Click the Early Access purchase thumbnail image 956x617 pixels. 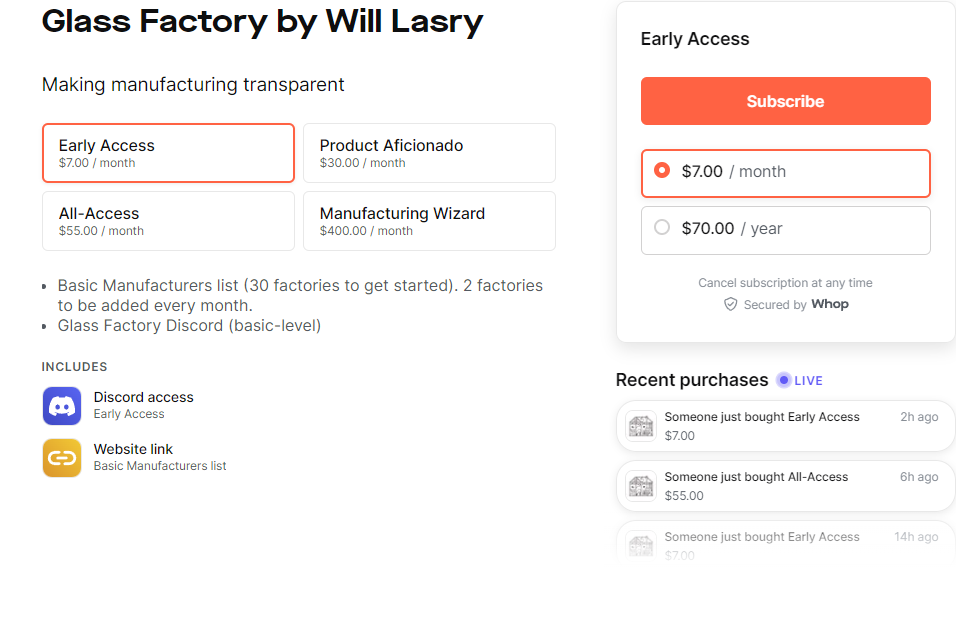[640, 425]
